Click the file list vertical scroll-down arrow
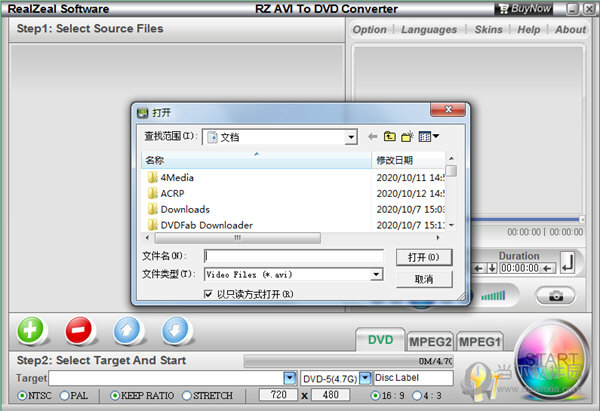This screenshot has width=600, height=411. [x=452, y=225]
